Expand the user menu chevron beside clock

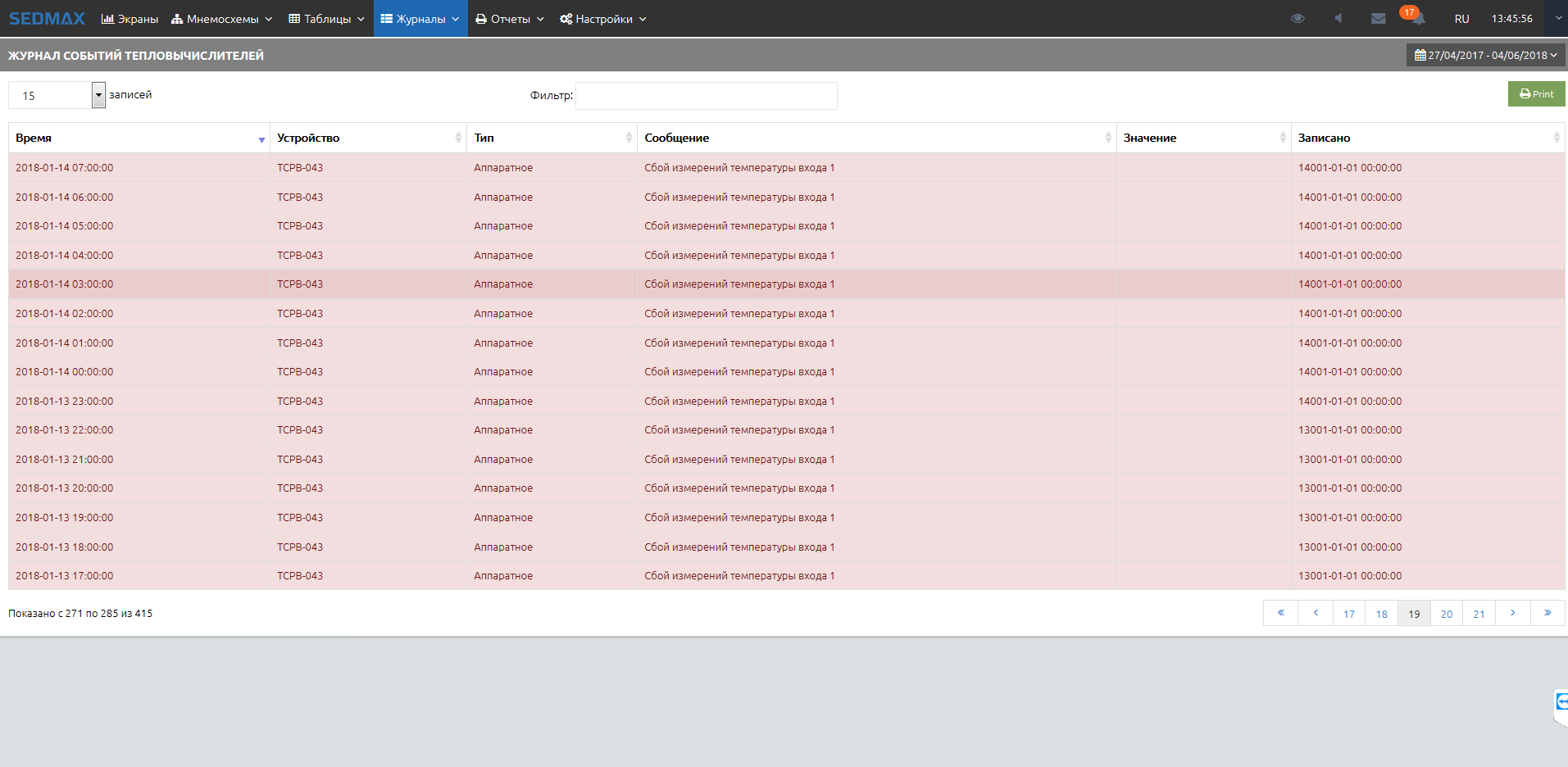(x=1558, y=18)
